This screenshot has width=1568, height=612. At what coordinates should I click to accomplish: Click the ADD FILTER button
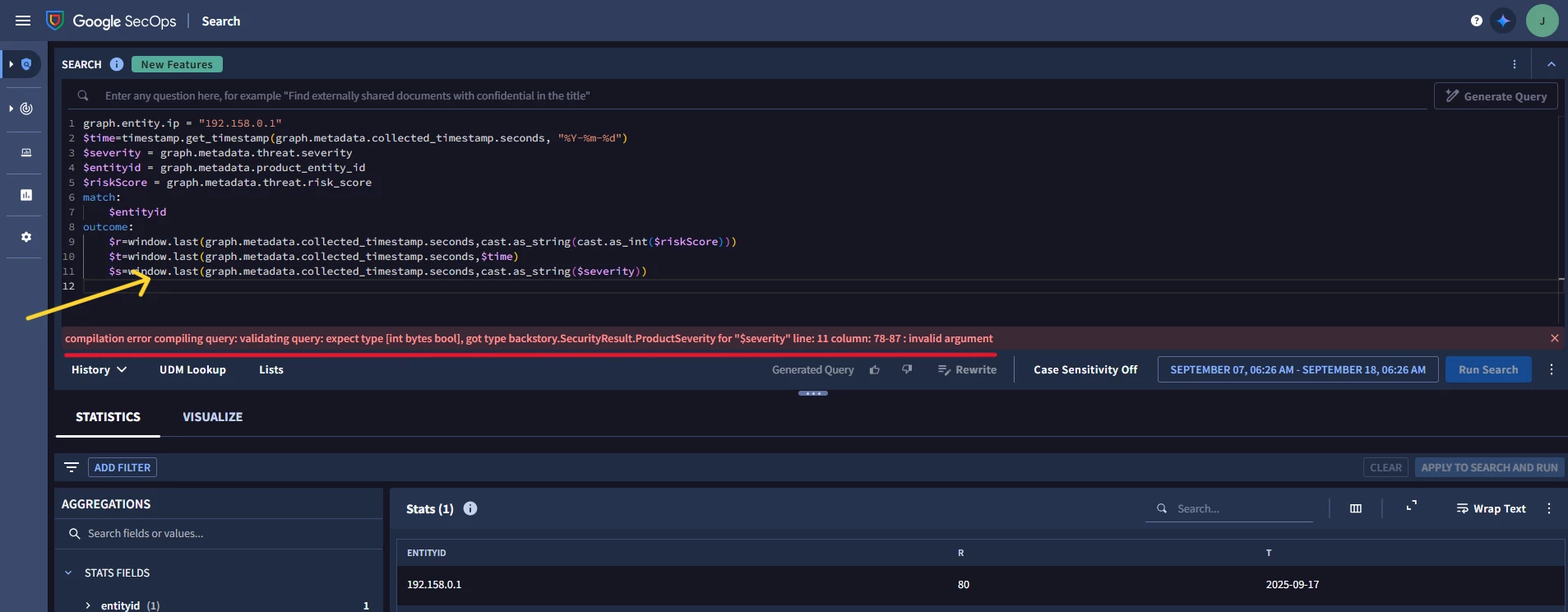click(x=123, y=467)
